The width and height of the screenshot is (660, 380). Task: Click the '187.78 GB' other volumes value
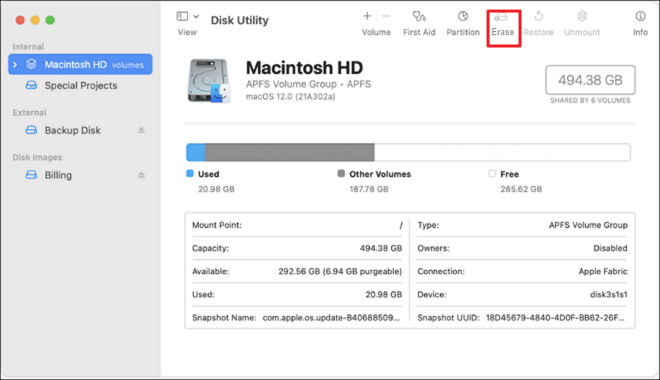(369, 189)
